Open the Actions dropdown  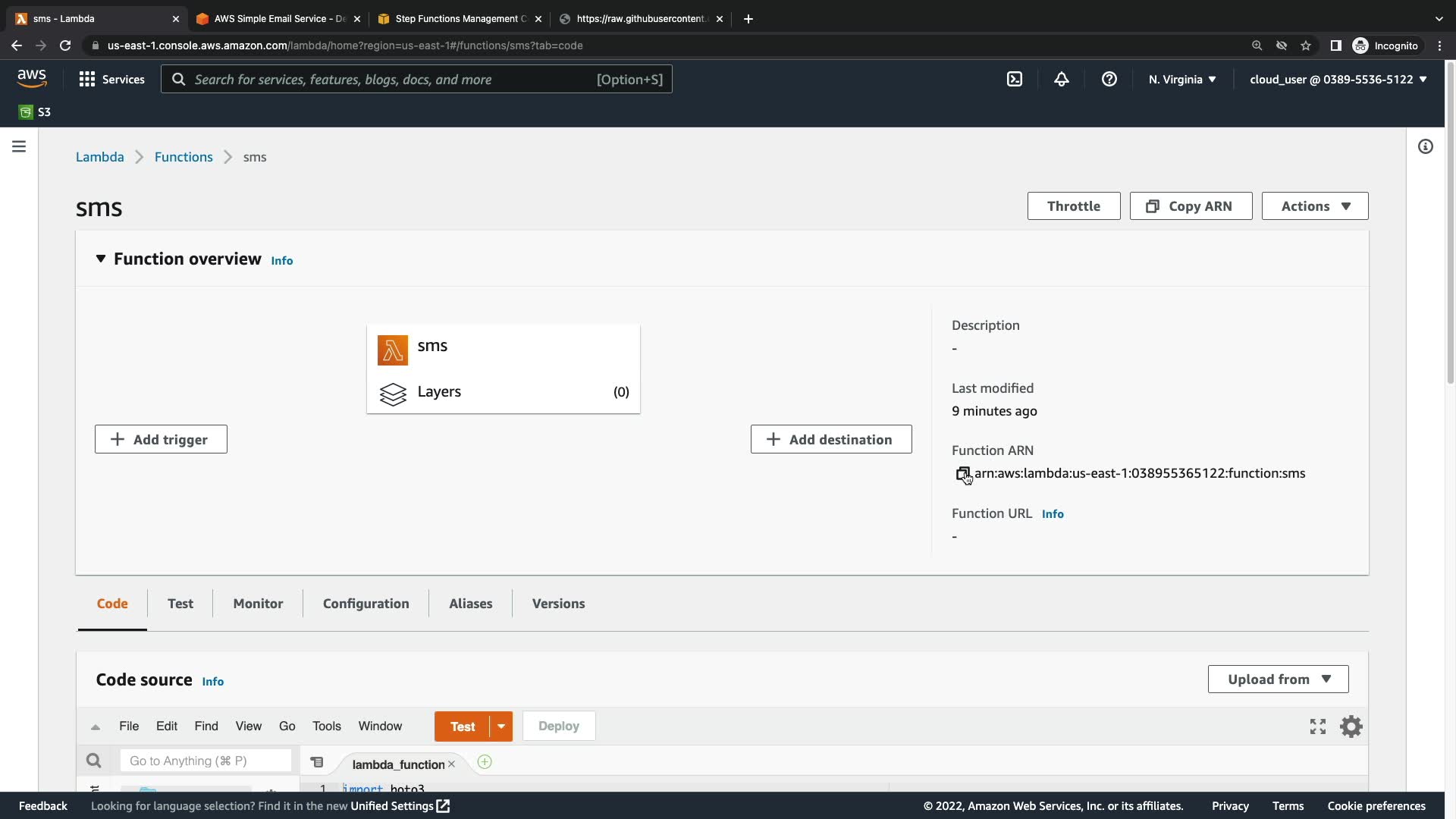1314,206
